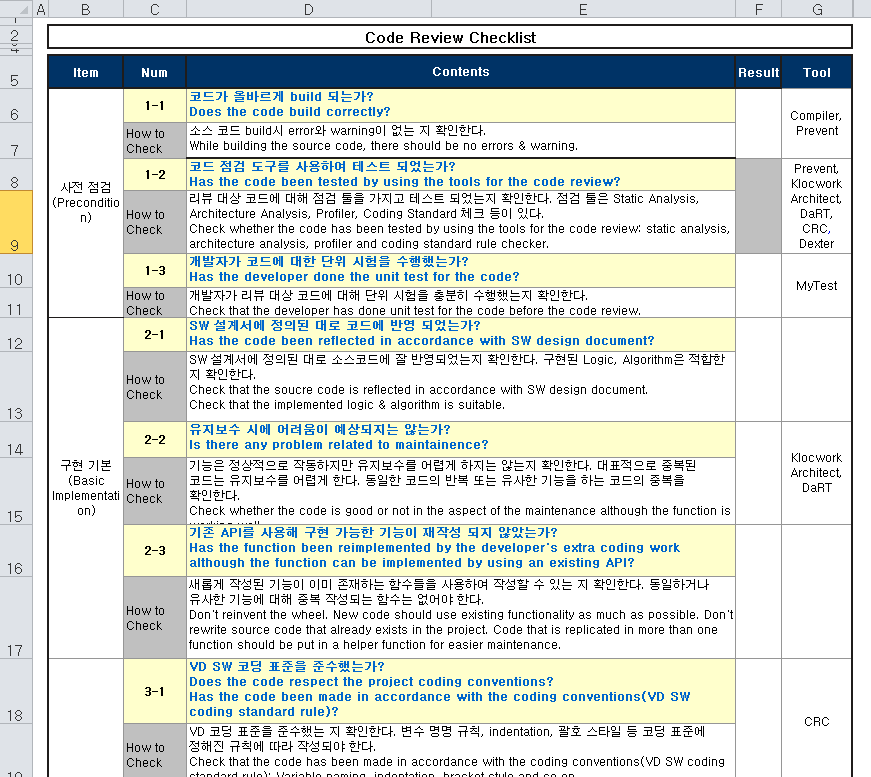Select the Compiler, Prevent tool cell

coord(817,123)
